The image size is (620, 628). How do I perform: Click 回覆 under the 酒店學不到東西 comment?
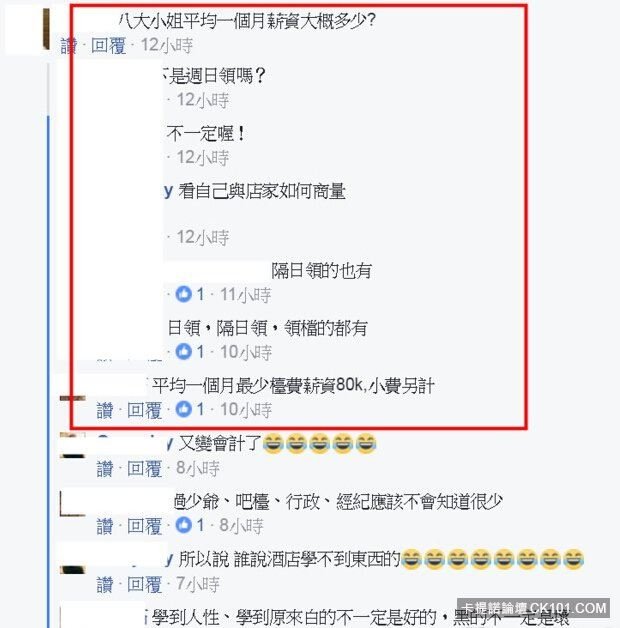coord(144,584)
